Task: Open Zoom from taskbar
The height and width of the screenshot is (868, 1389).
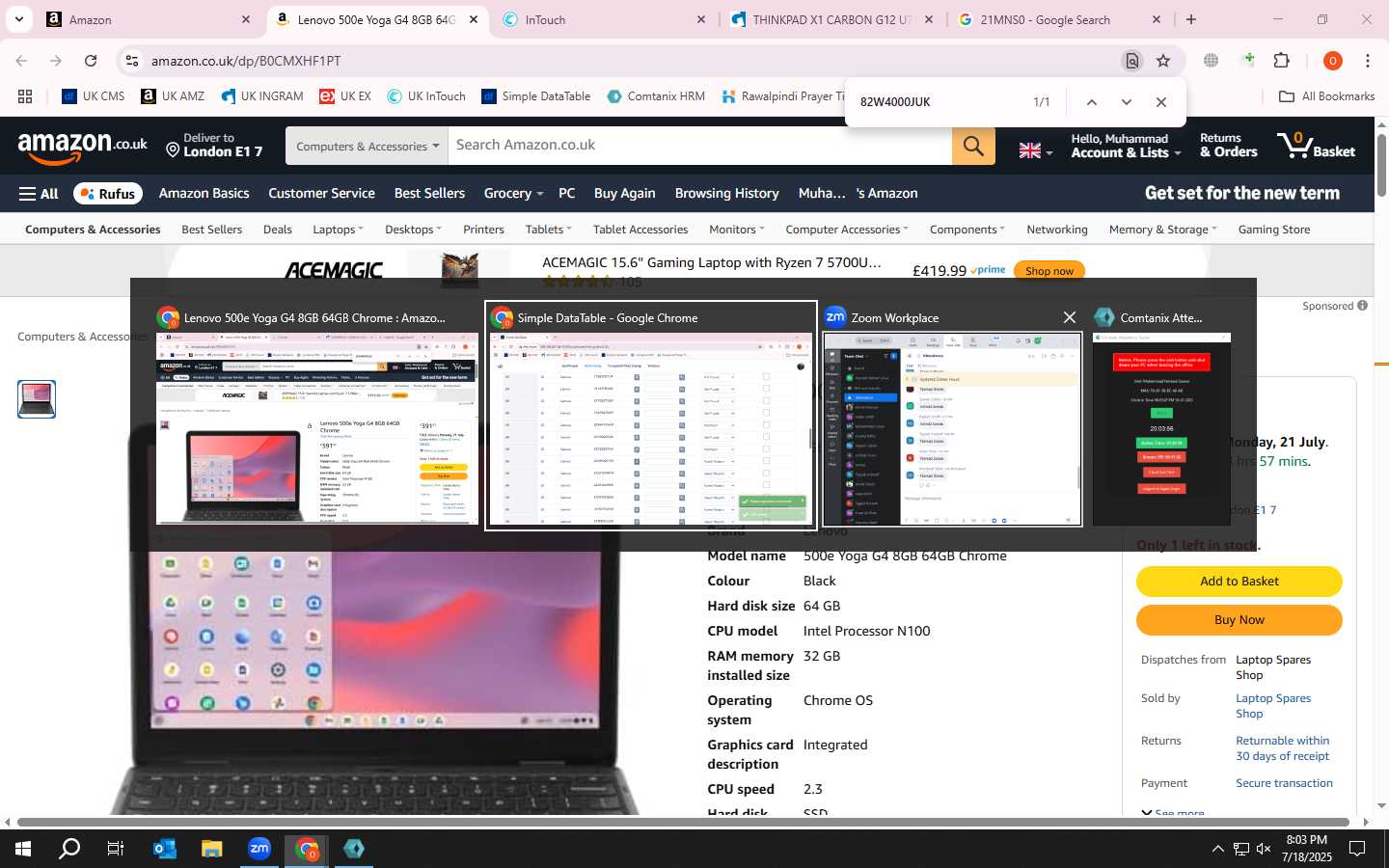Action: point(259,849)
